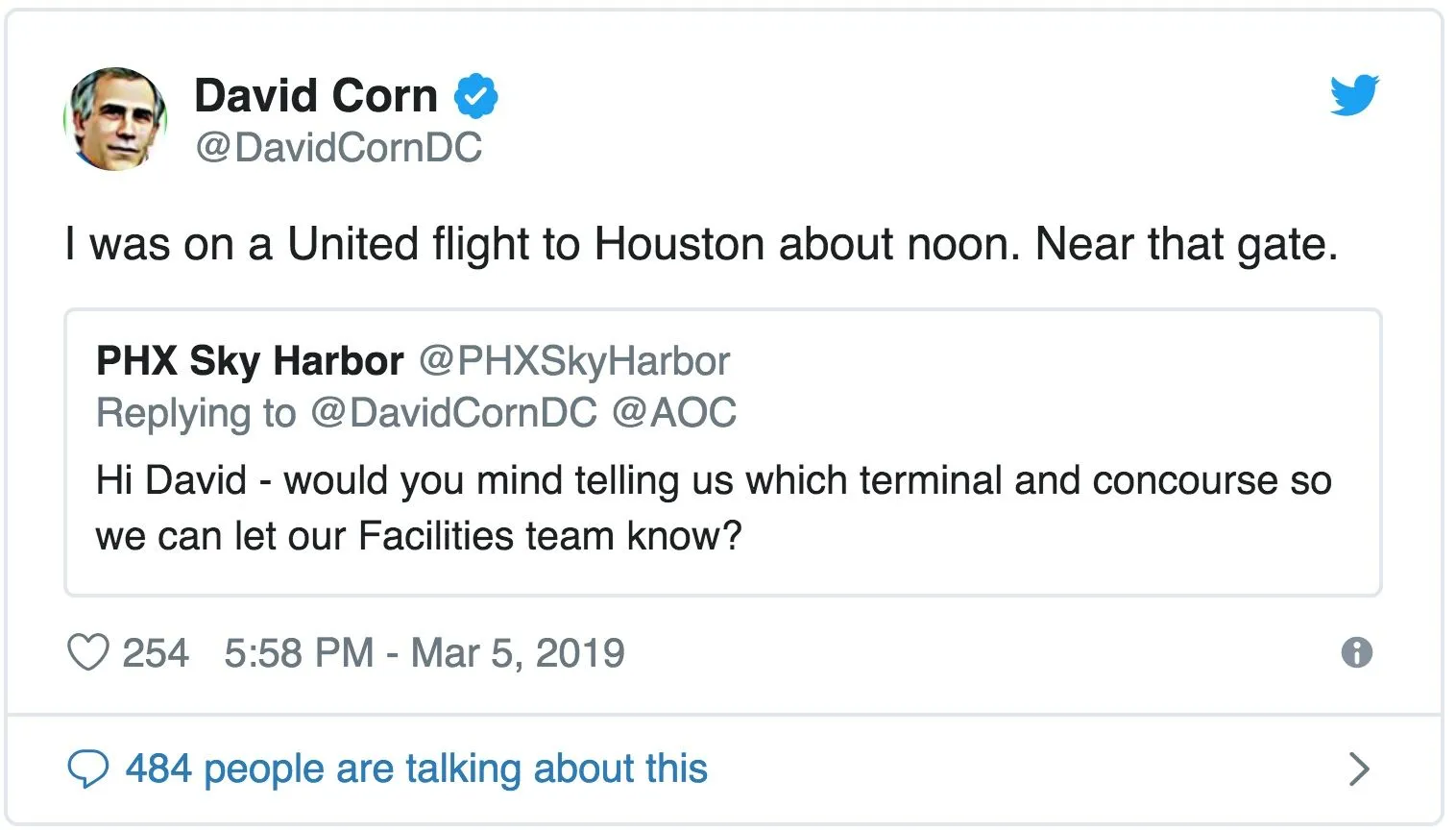Open the 5:58 PM - Mar 5, 2019 timestamp
Image resolution: width=1456 pixels, height=830 pixels.
[424, 653]
